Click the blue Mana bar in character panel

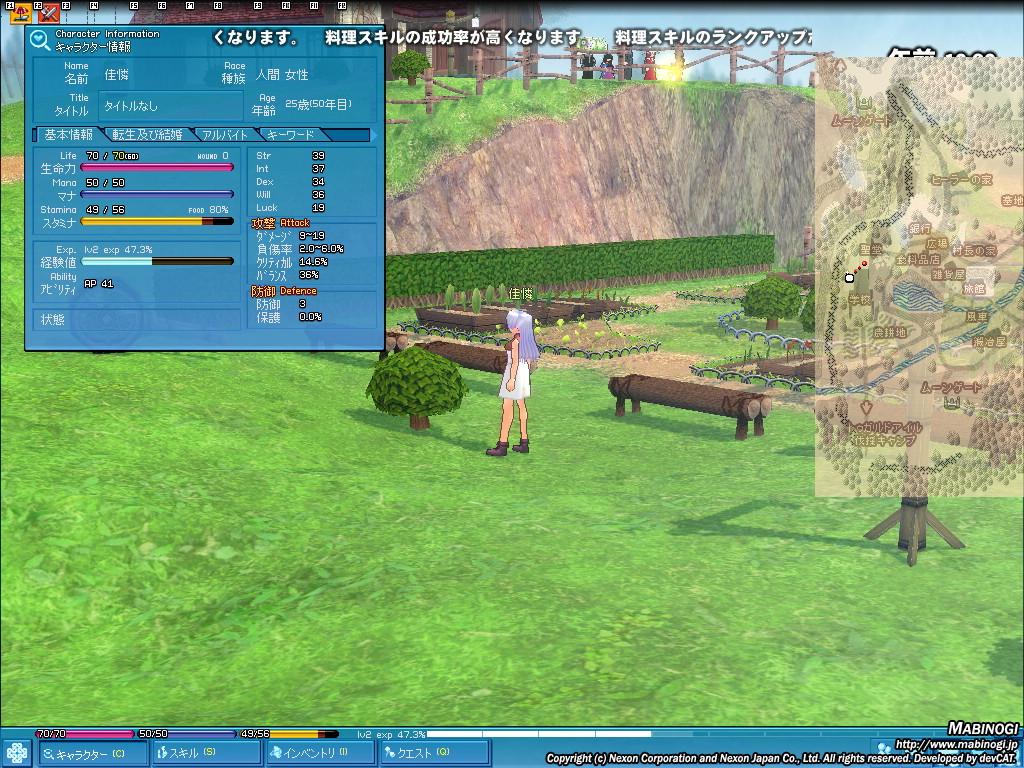tap(157, 195)
